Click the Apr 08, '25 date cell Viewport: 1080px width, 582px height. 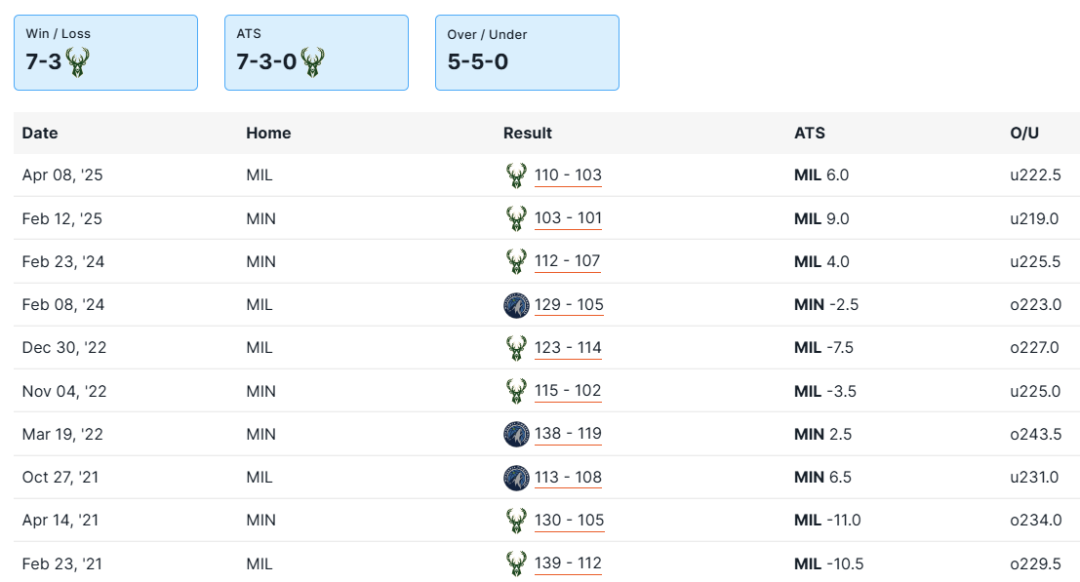point(62,175)
